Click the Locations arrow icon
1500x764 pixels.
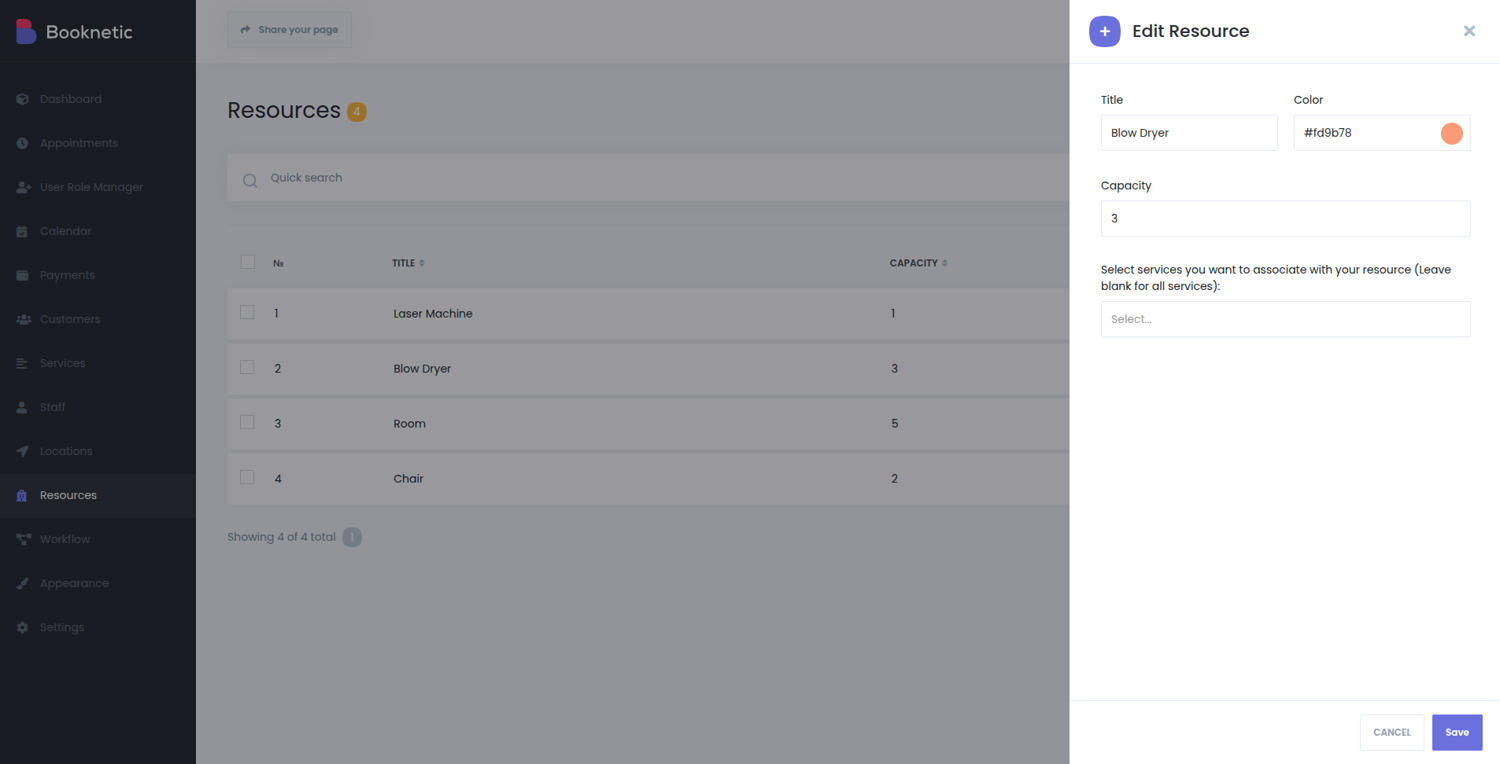pos(22,451)
